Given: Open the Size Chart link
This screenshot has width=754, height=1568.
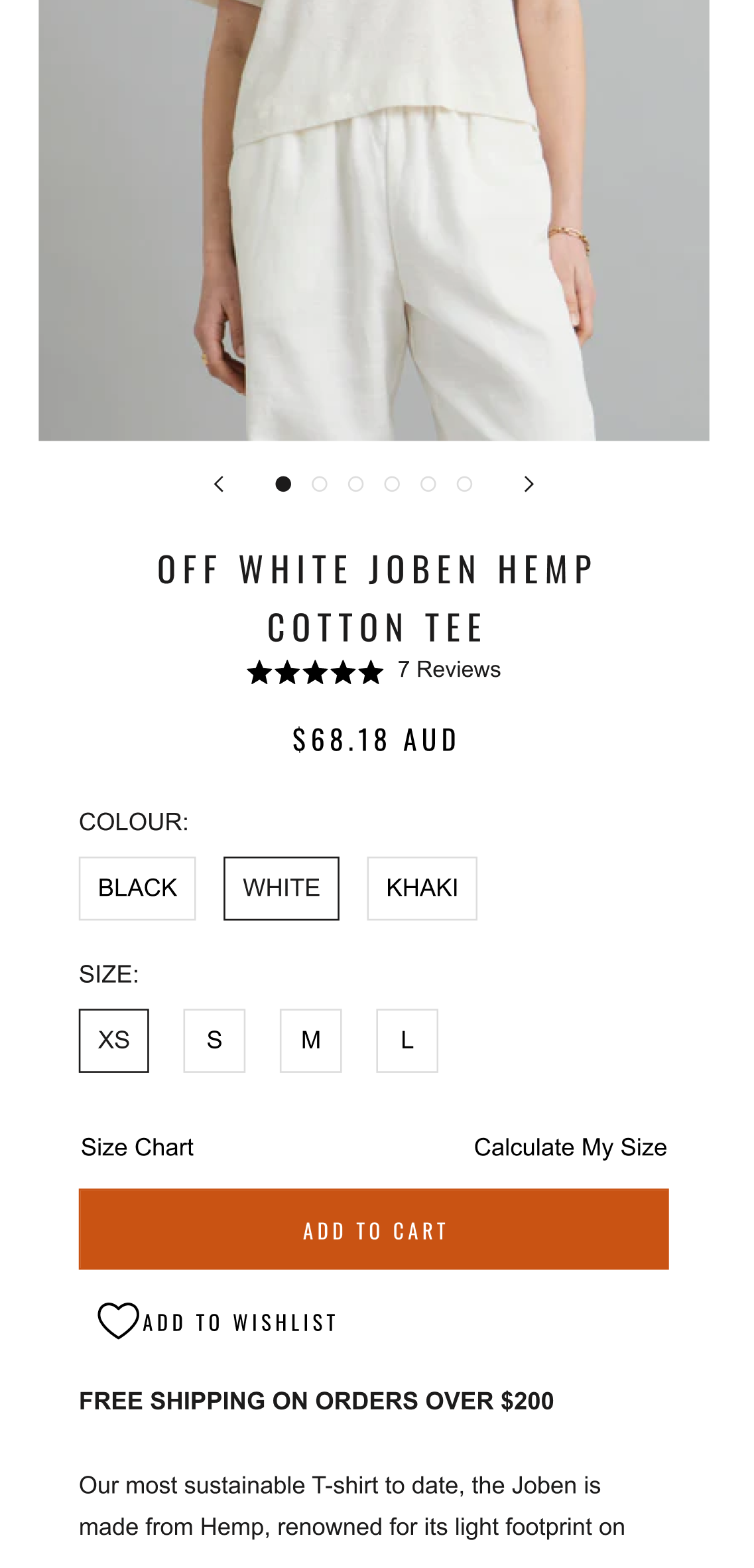Looking at the screenshot, I should point(137,1147).
